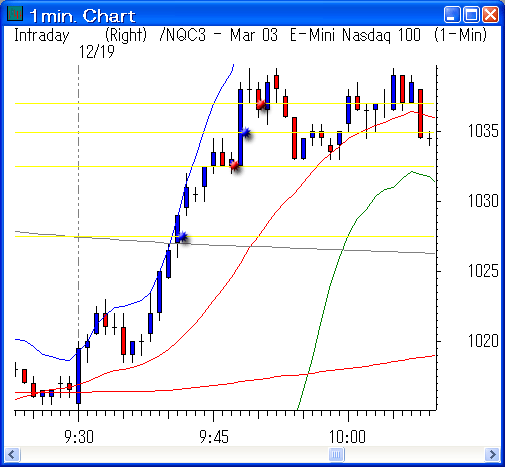Click the 9:45 time axis label

[214, 437]
